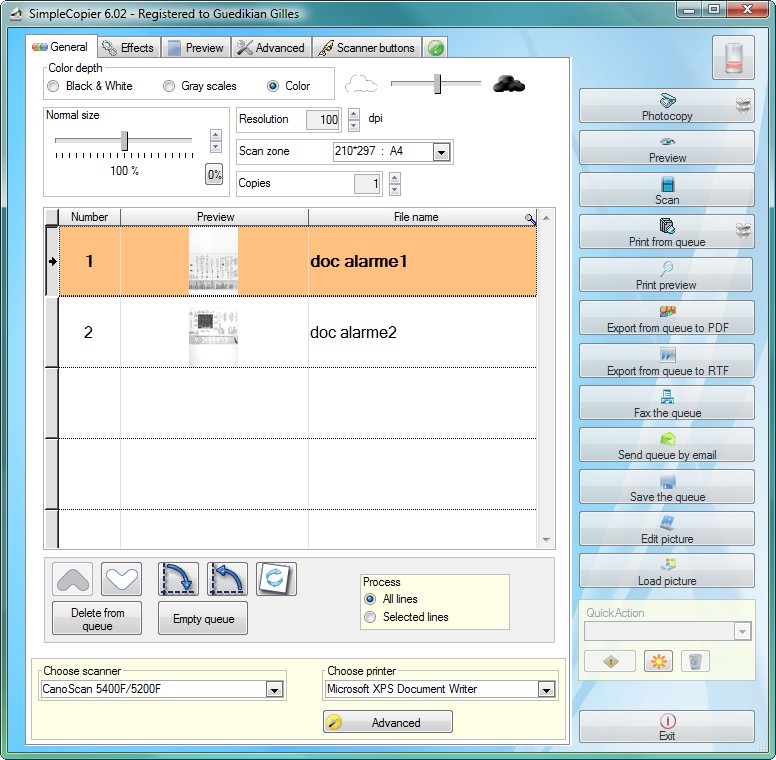776x760 pixels.
Task: Open Edit picture
Action: 667,529
